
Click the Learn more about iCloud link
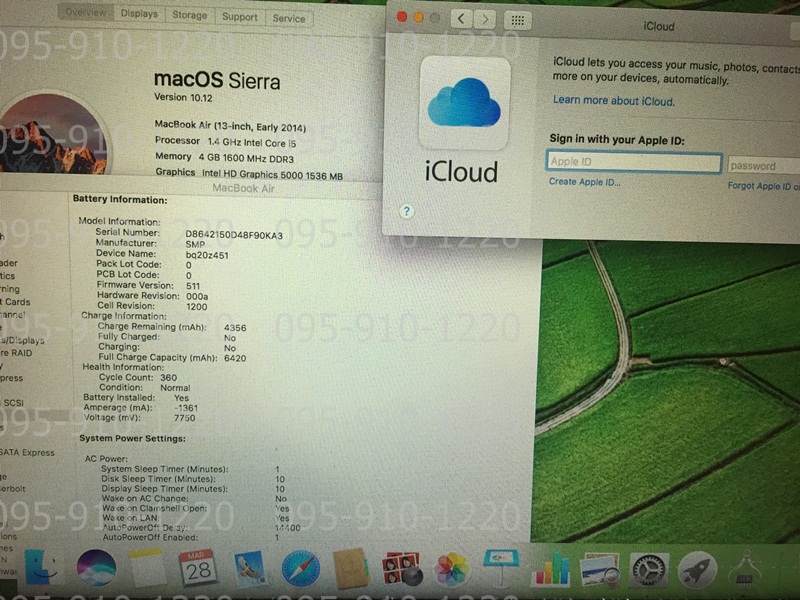coord(614,101)
